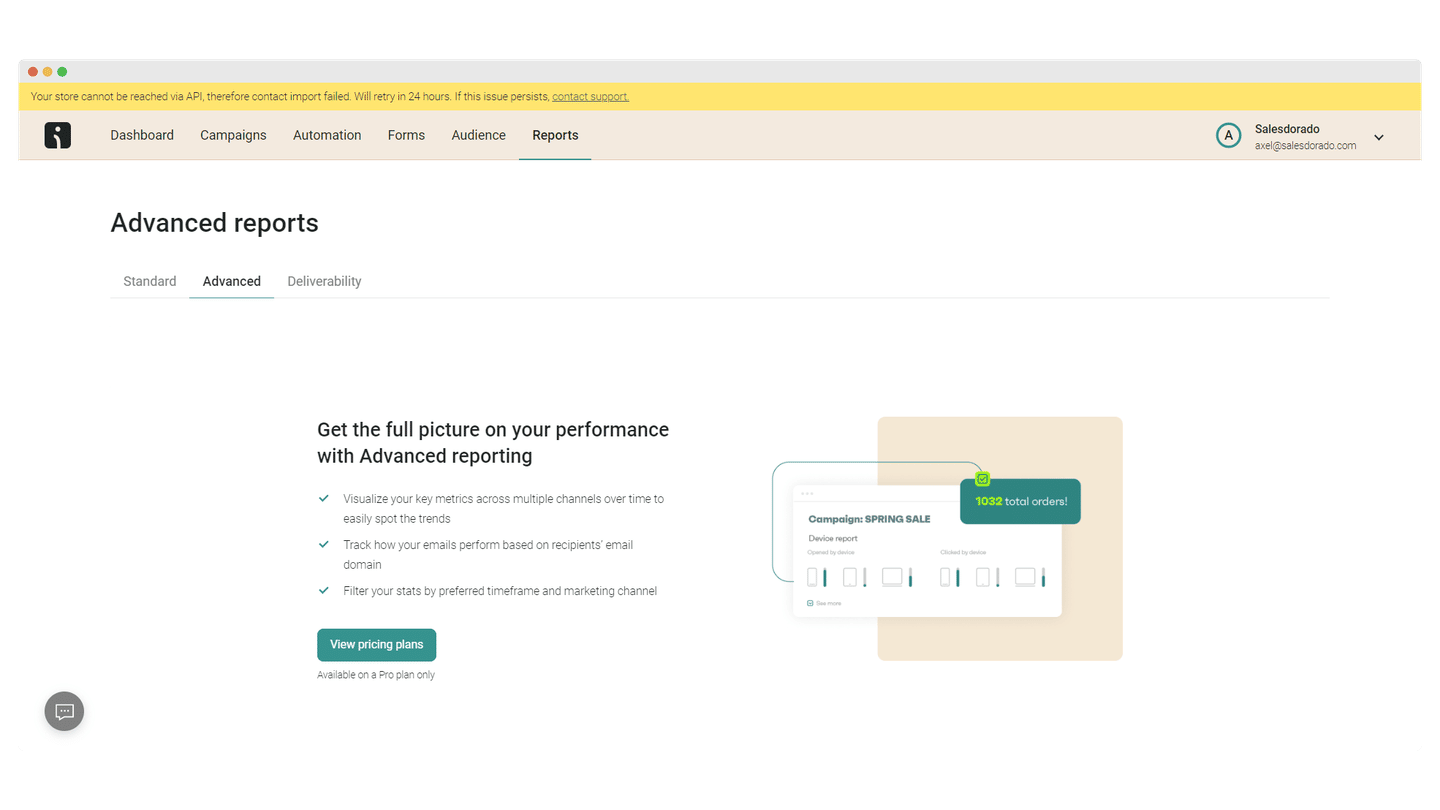
Task: Click View pricing plans button
Action: [376, 644]
